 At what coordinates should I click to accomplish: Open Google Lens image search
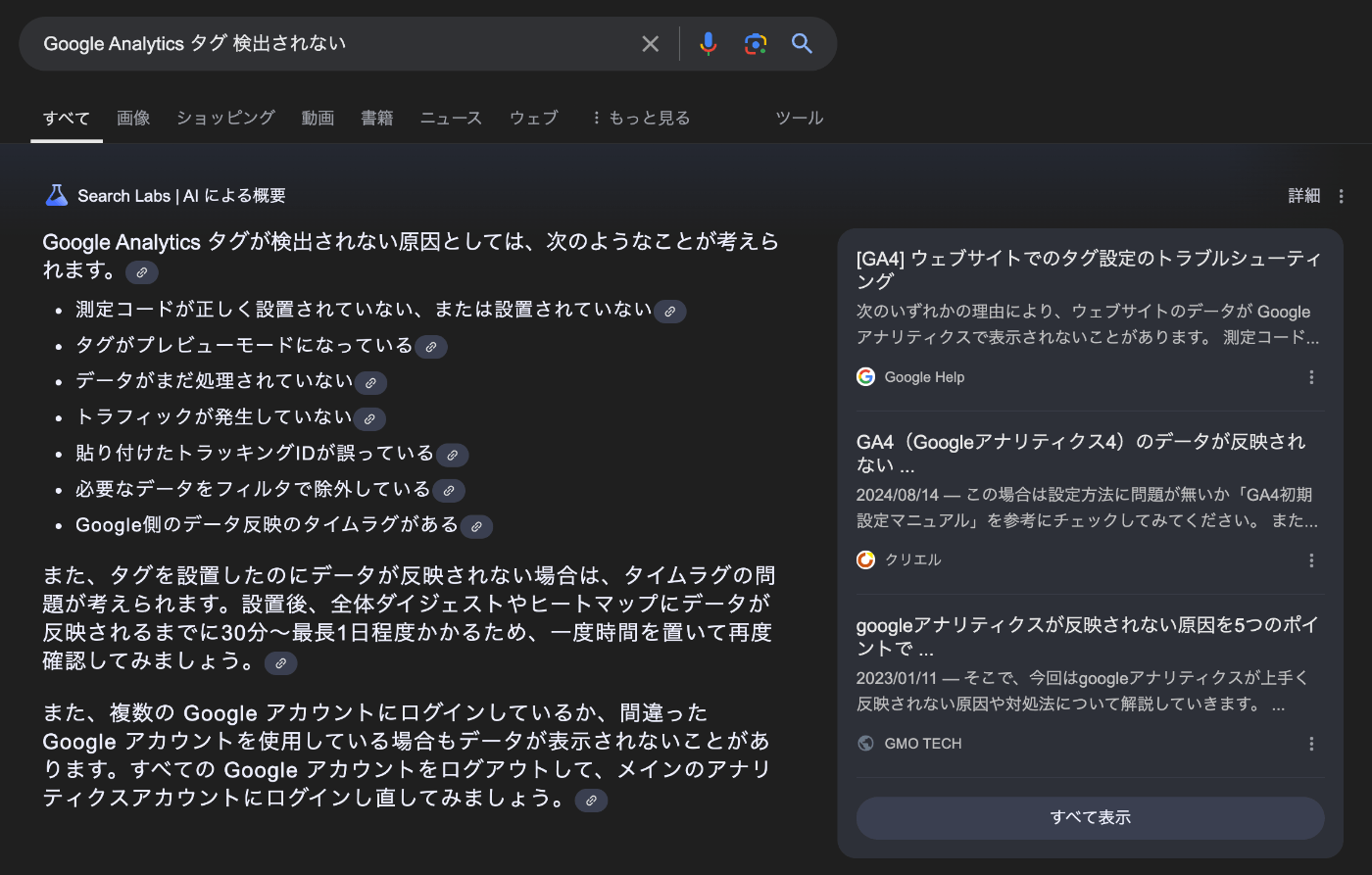tap(755, 43)
